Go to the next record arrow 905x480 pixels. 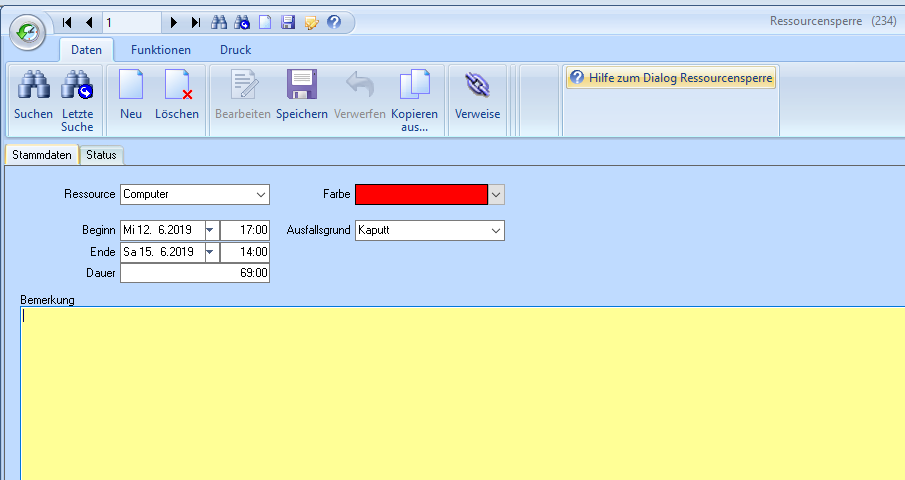[174, 22]
